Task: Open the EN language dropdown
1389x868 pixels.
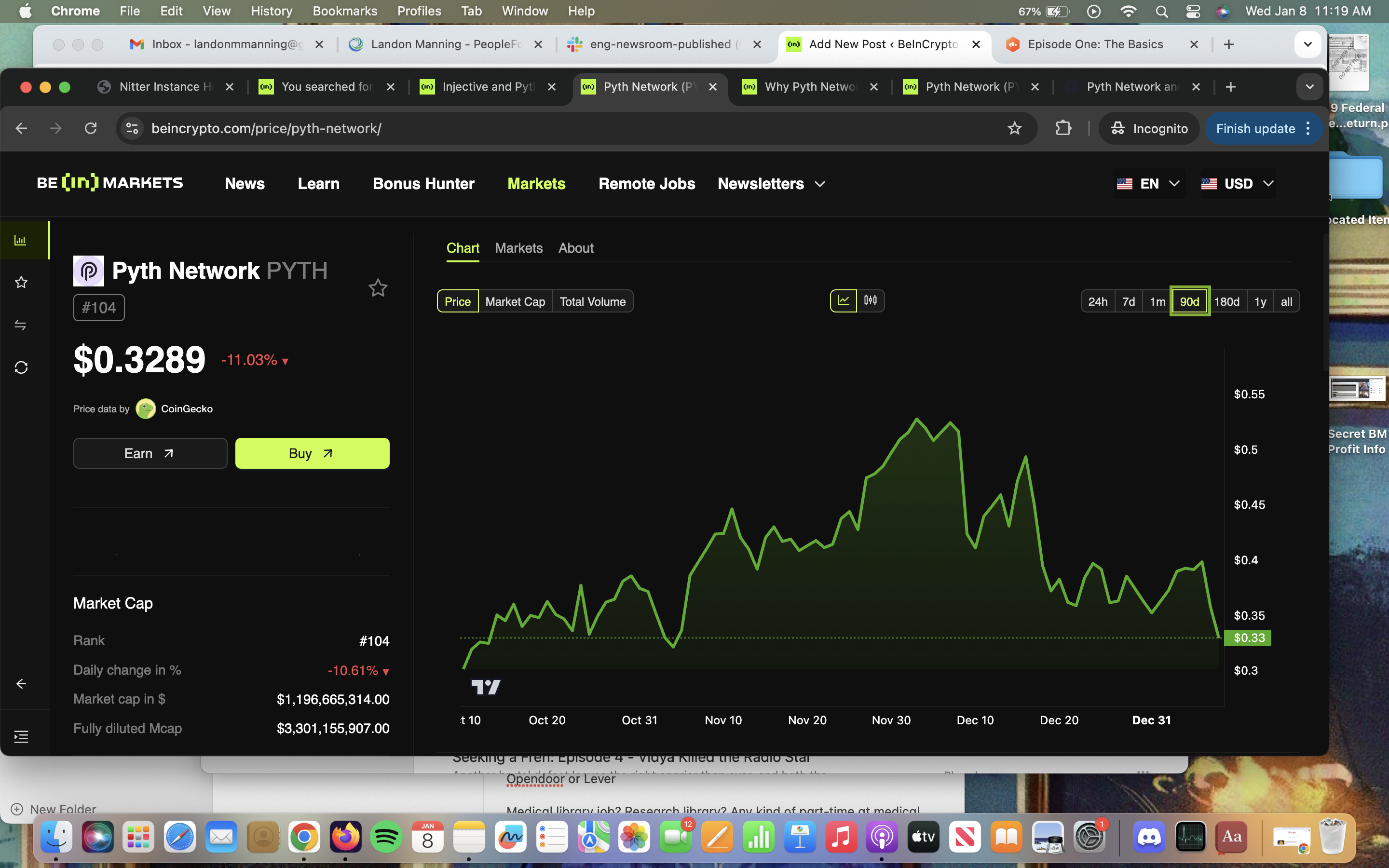Action: click(x=1148, y=184)
